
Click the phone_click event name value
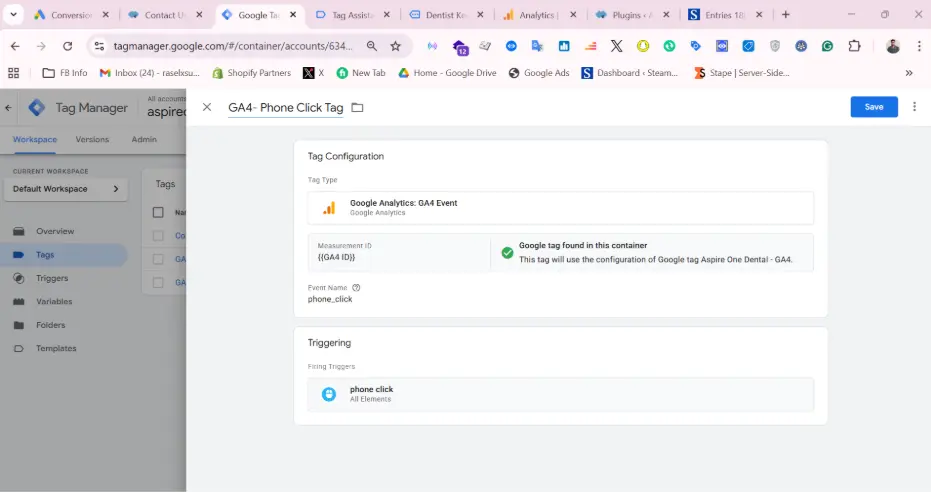point(330,299)
